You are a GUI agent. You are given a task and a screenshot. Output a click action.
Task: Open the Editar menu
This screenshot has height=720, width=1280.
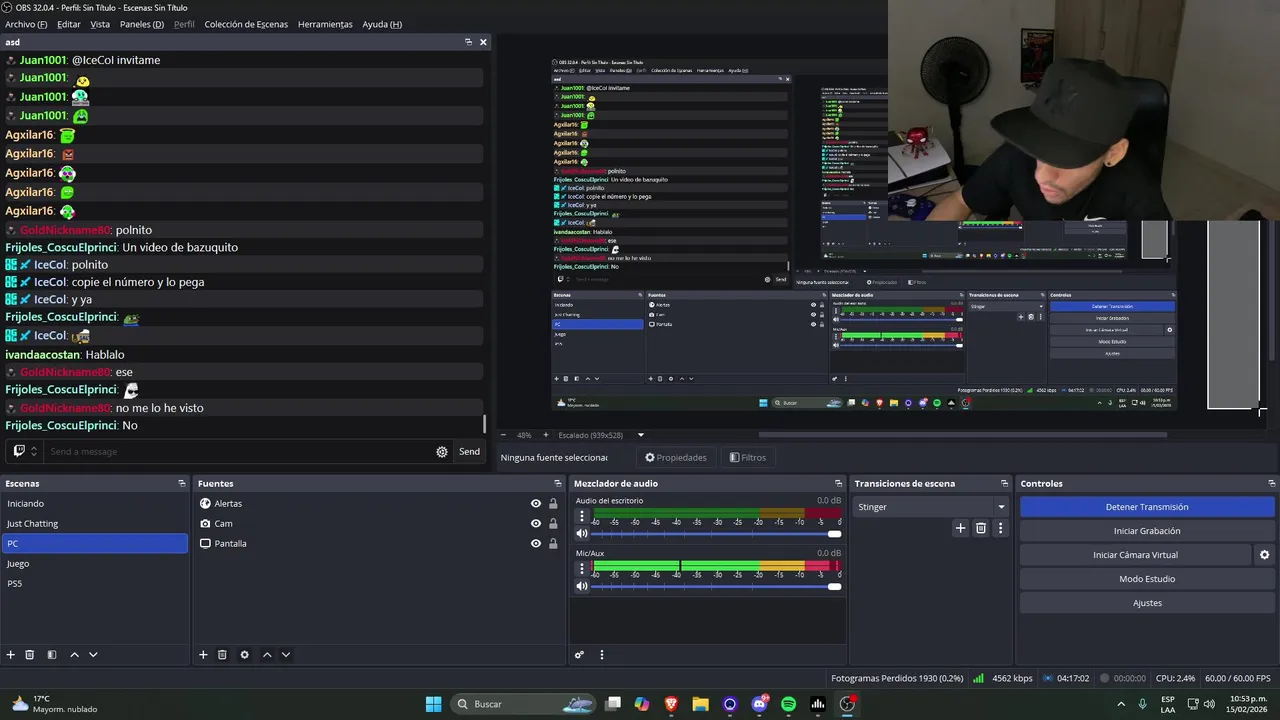[x=69, y=24]
